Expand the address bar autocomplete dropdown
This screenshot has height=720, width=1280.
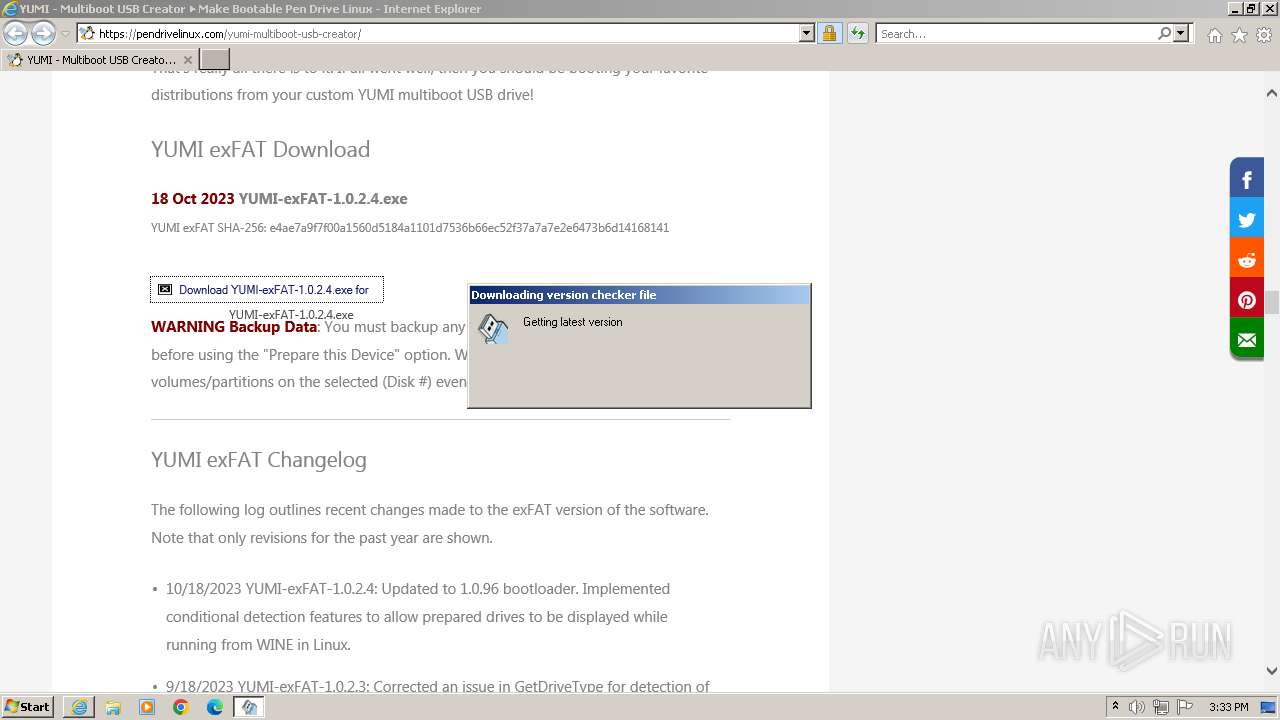click(807, 33)
